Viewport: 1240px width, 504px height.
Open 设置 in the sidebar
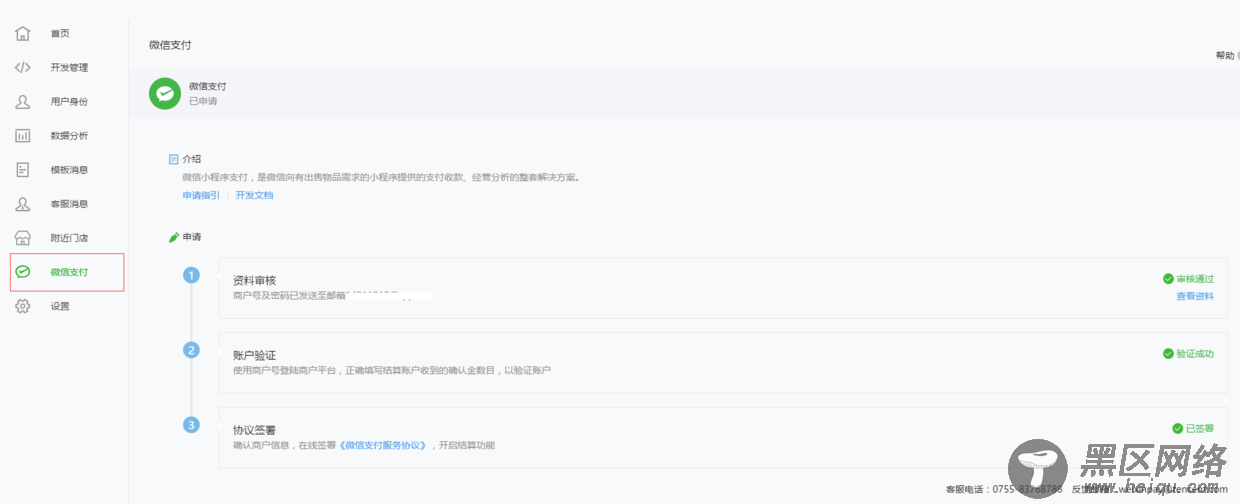click(61, 306)
